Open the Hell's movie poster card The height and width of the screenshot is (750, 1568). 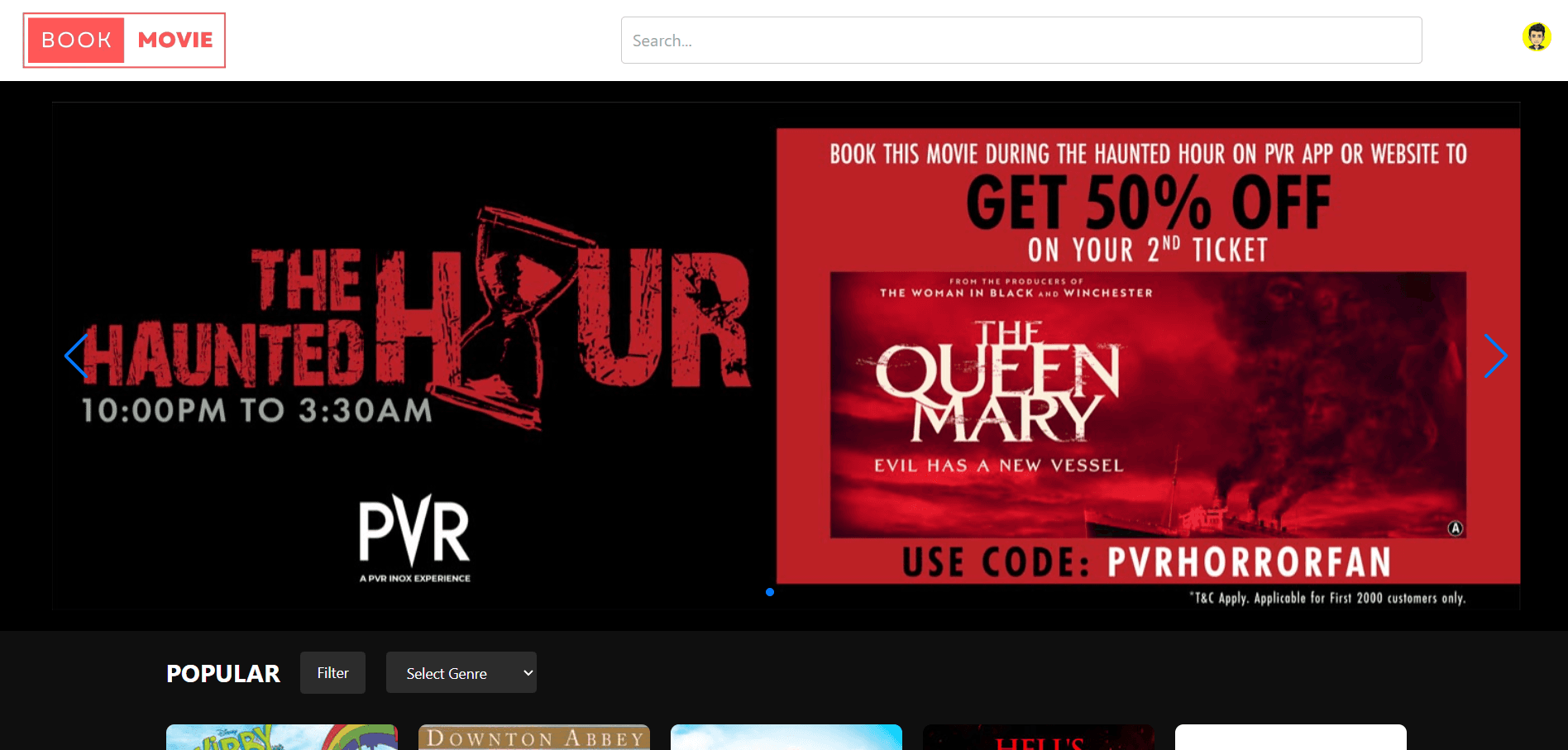point(1038,738)
